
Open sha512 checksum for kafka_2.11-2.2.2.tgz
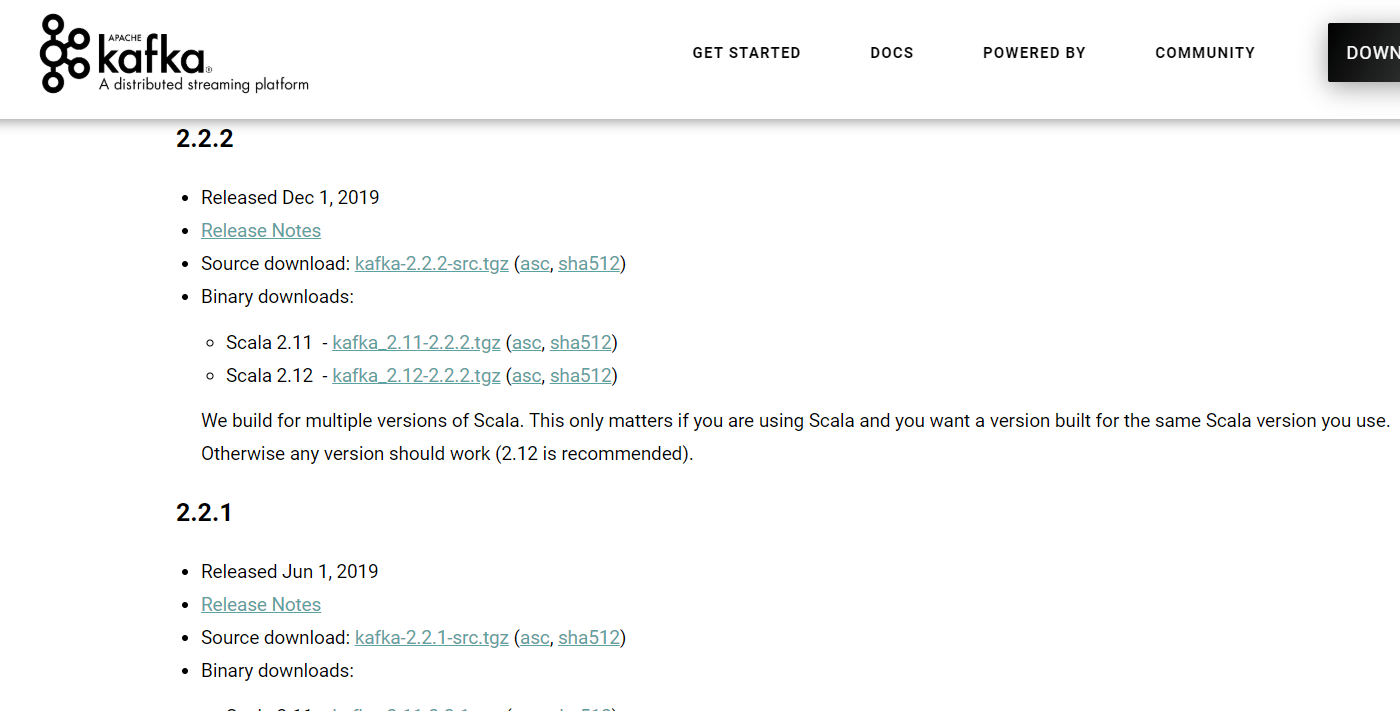(580, 343)
